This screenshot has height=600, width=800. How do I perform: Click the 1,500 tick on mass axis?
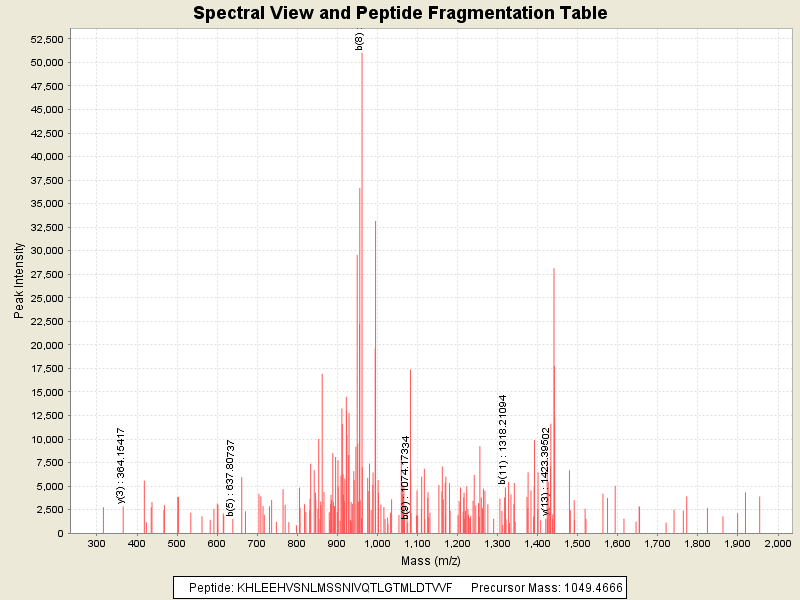(578, 543)
